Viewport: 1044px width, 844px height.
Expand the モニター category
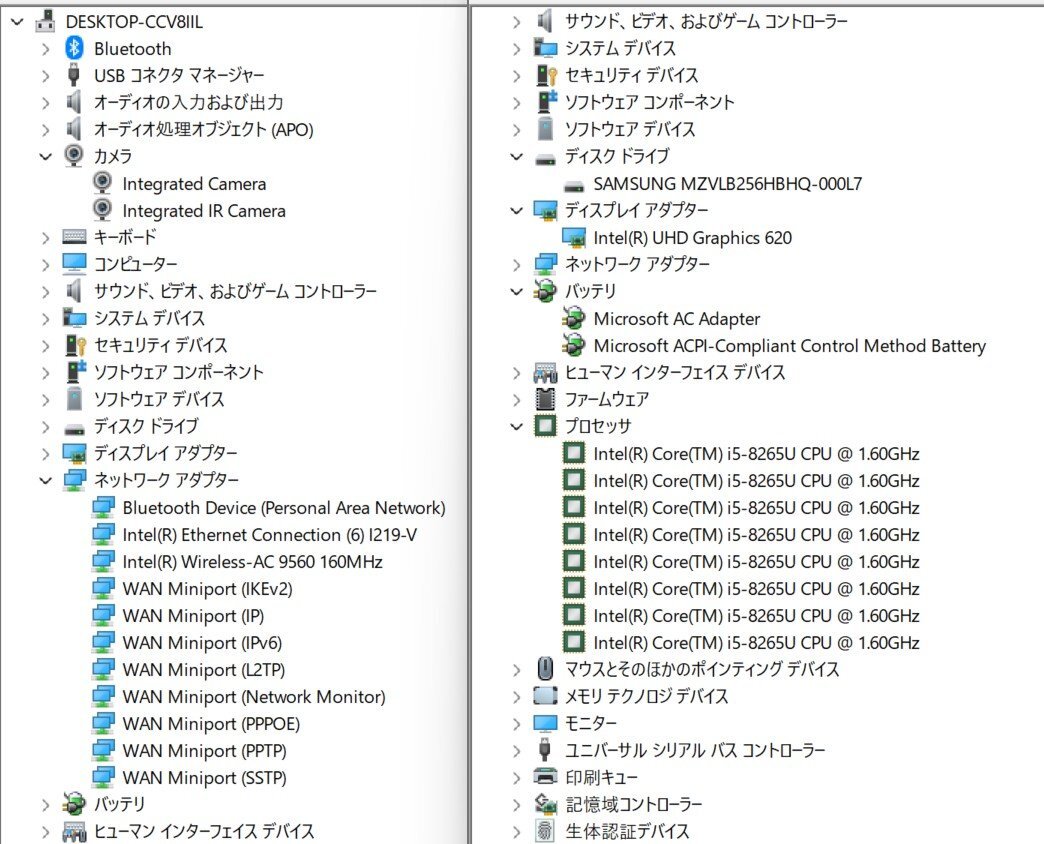tap(516, 723)
